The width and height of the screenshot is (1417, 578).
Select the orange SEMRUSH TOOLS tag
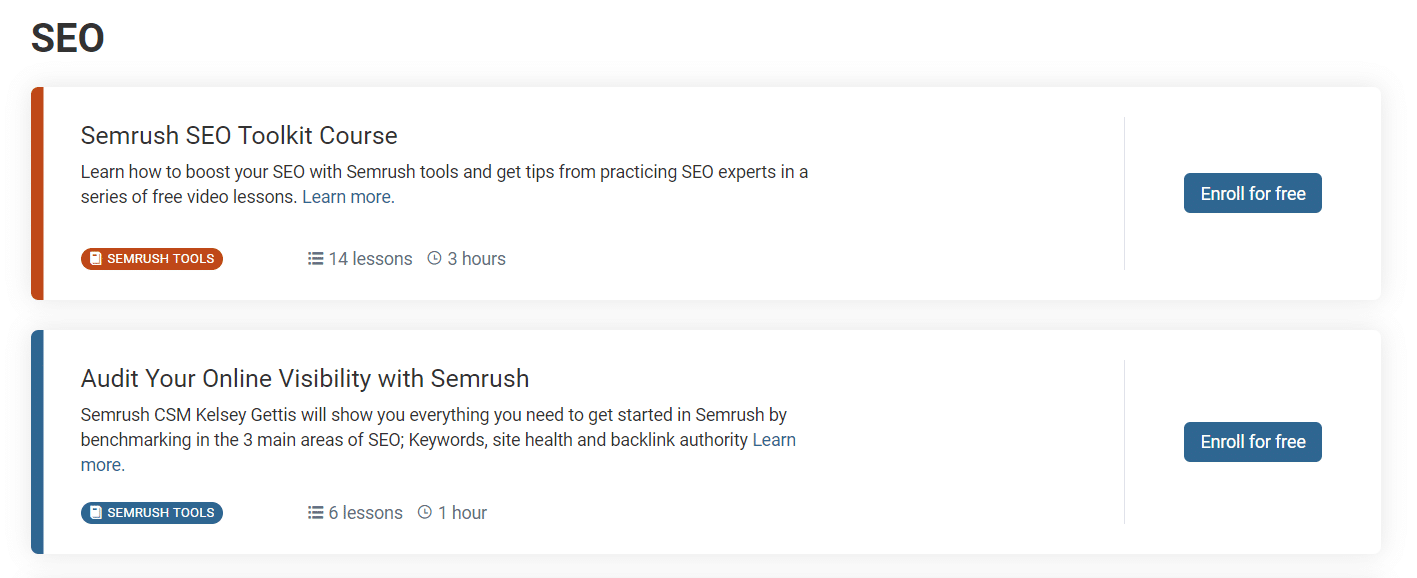[x=152, y=259]
